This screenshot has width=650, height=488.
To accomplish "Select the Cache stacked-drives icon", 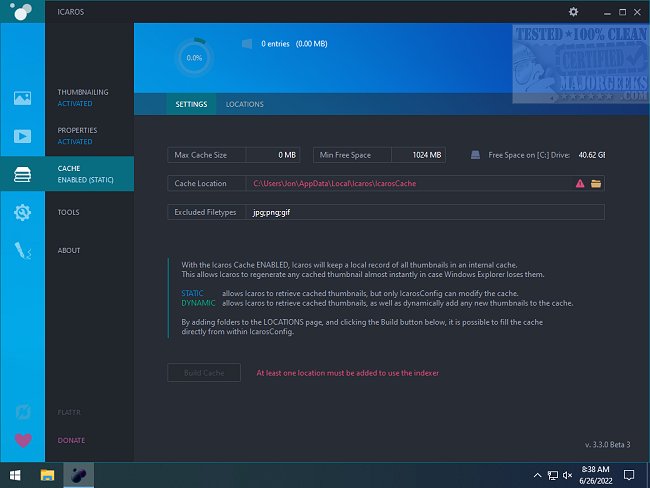I will pyautogui.click(x=22, y=174).
